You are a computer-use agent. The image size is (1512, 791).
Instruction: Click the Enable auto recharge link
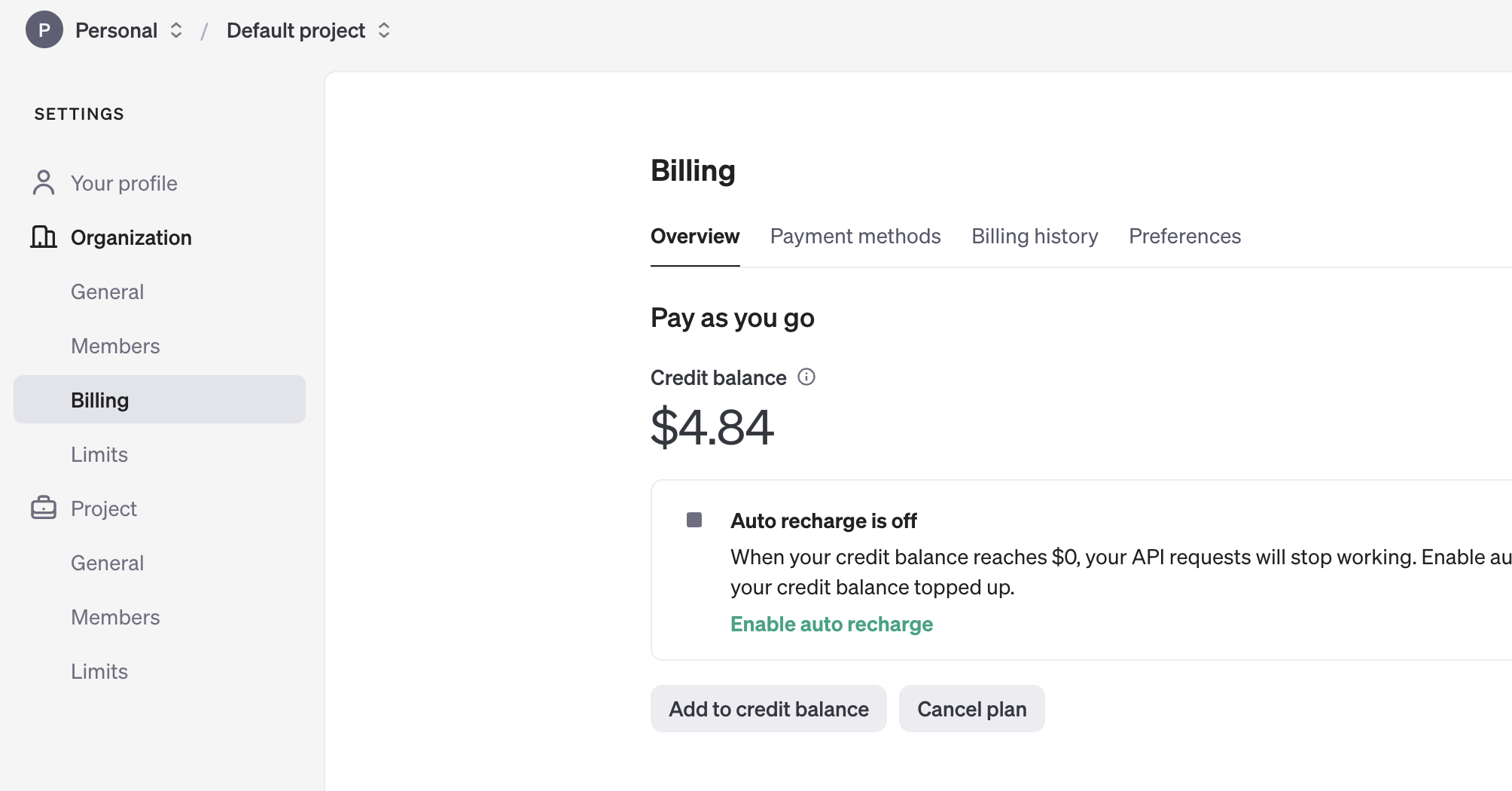click(x=831, y=624)
